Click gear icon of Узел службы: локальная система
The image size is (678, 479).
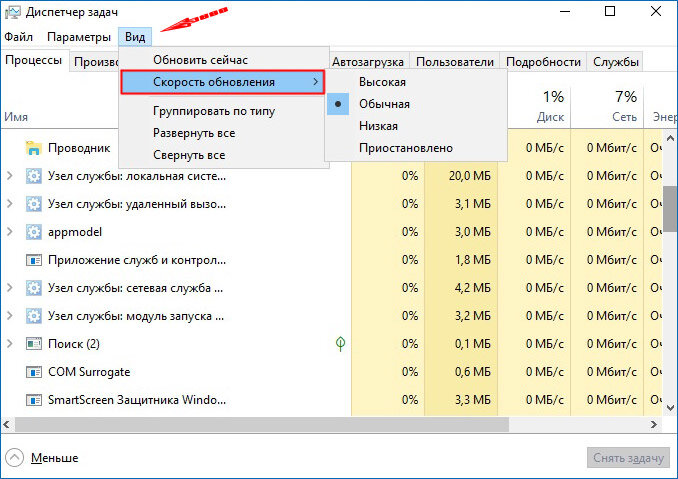tap(34, 176)
